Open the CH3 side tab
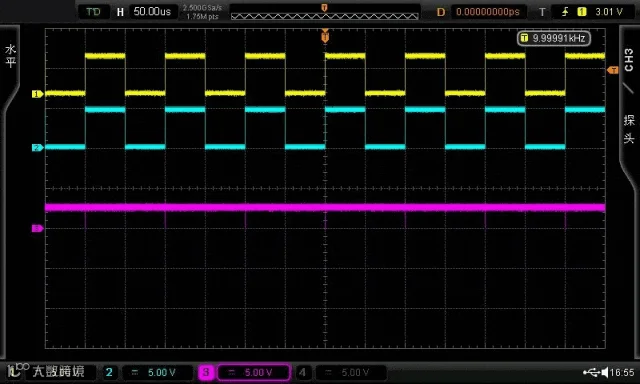The height and width of the screenshot is (384, 640). (x=629, y=60)
